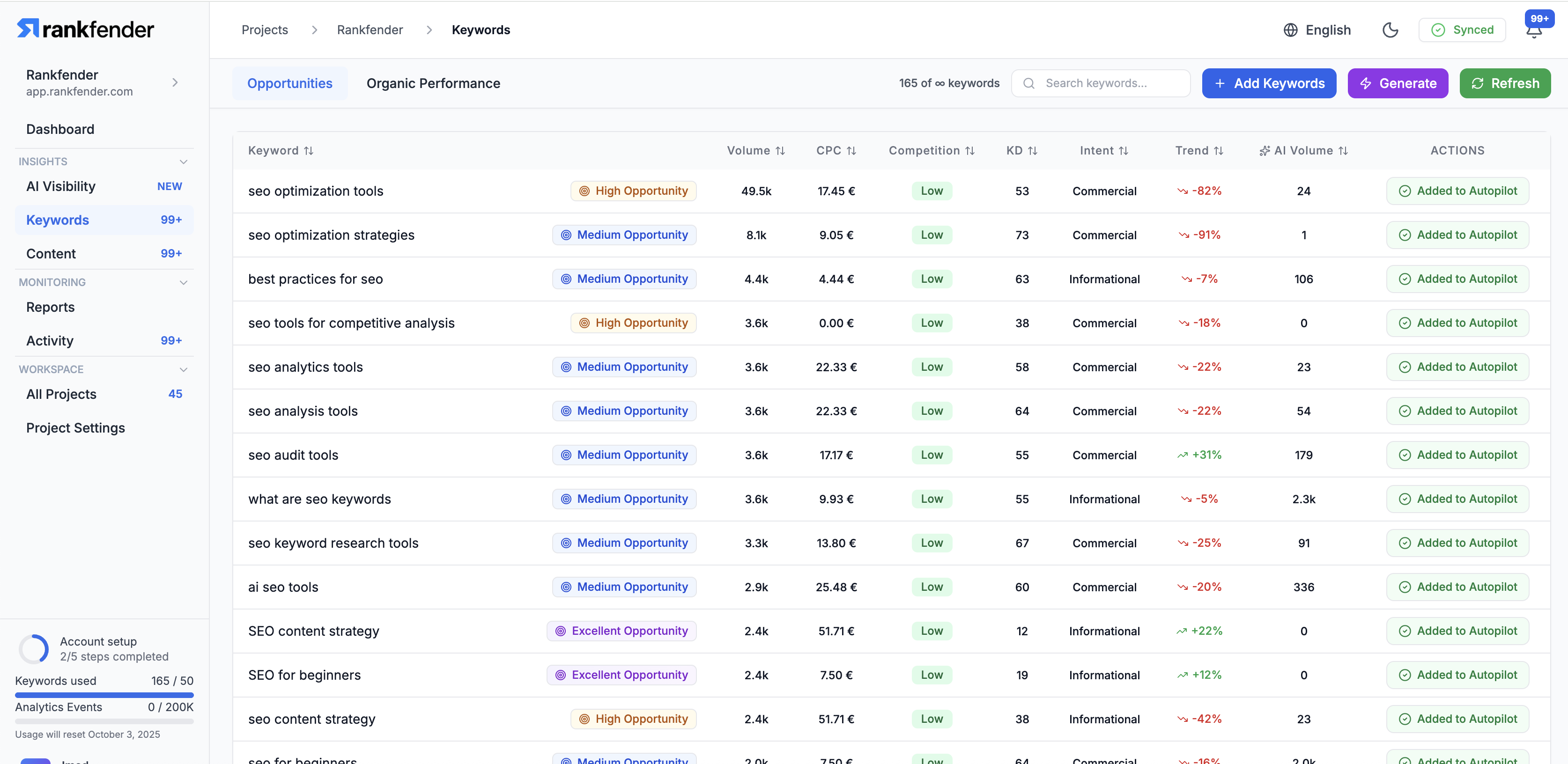This screenshot has width=1568, height=764.
Task: Click the Add Keywords button
Action: point(1269,83)
